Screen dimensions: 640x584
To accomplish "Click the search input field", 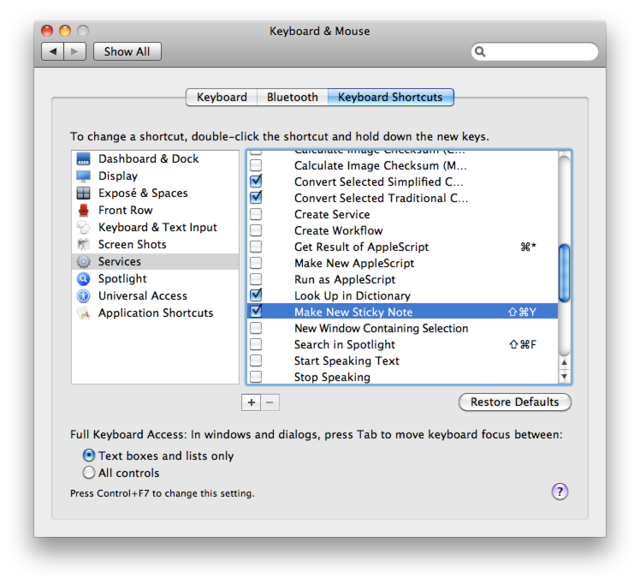I will coord(535,51).
